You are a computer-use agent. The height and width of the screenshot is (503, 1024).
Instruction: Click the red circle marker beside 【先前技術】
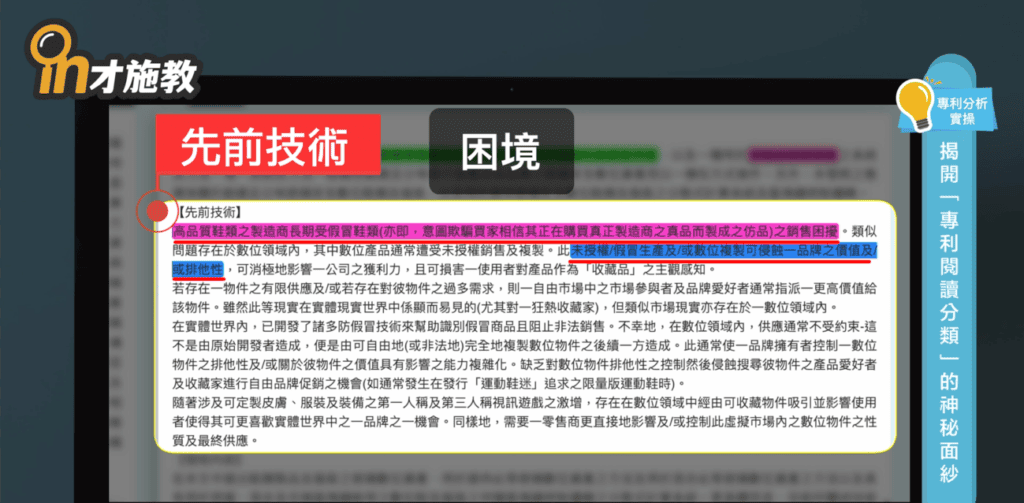[x=156, y=211]
